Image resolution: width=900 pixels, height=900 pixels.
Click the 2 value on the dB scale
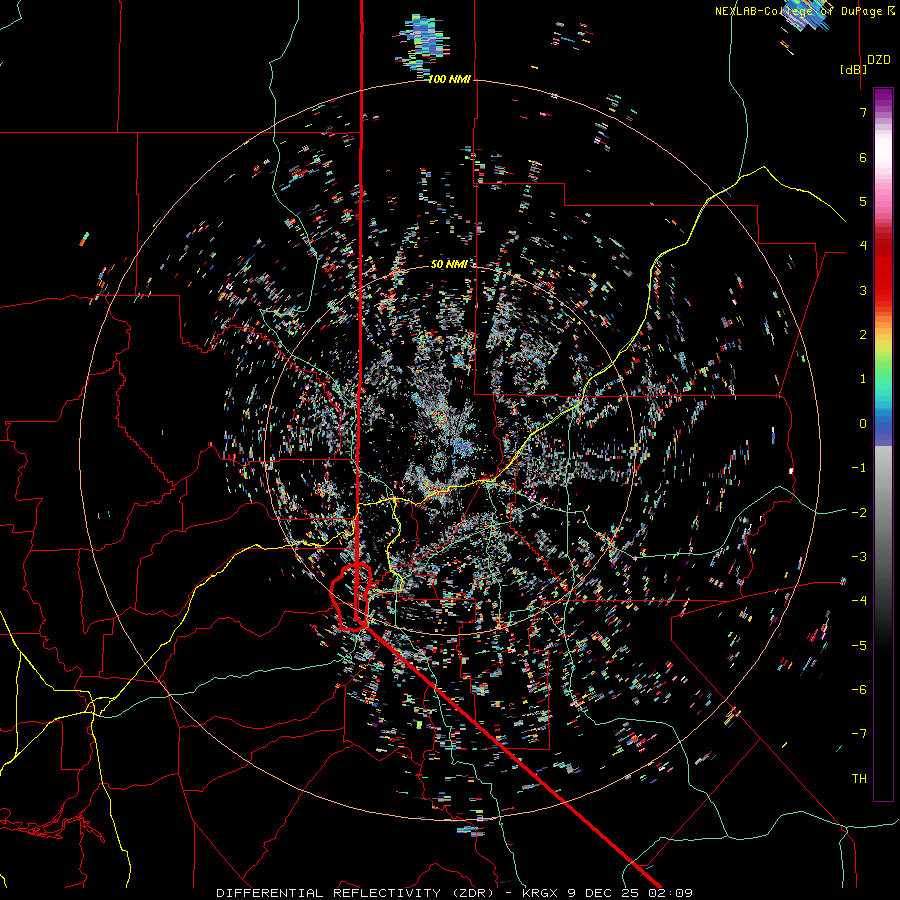click(x=863, y=335)
